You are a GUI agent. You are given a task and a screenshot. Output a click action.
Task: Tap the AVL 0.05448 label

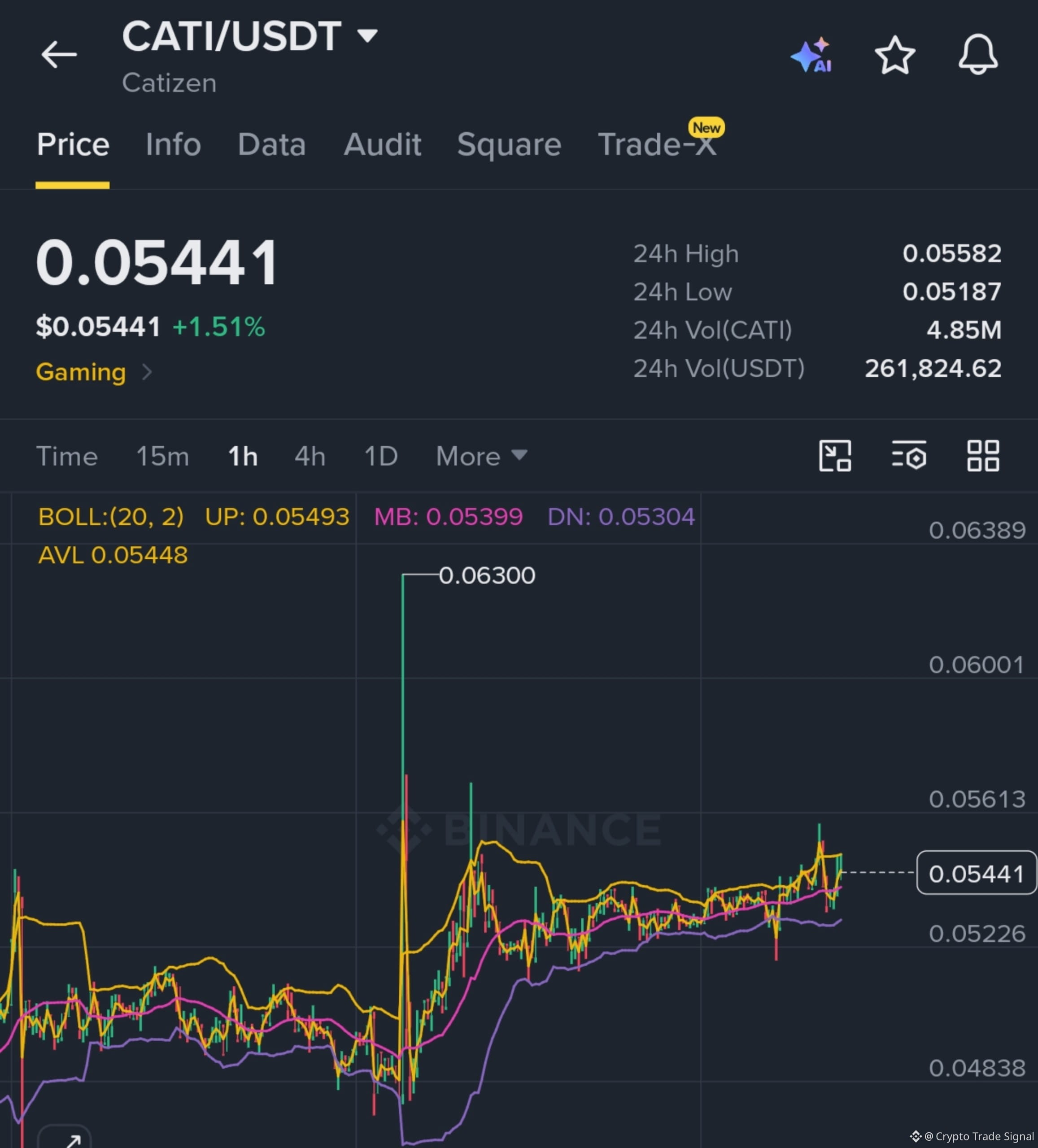[113, 555]
